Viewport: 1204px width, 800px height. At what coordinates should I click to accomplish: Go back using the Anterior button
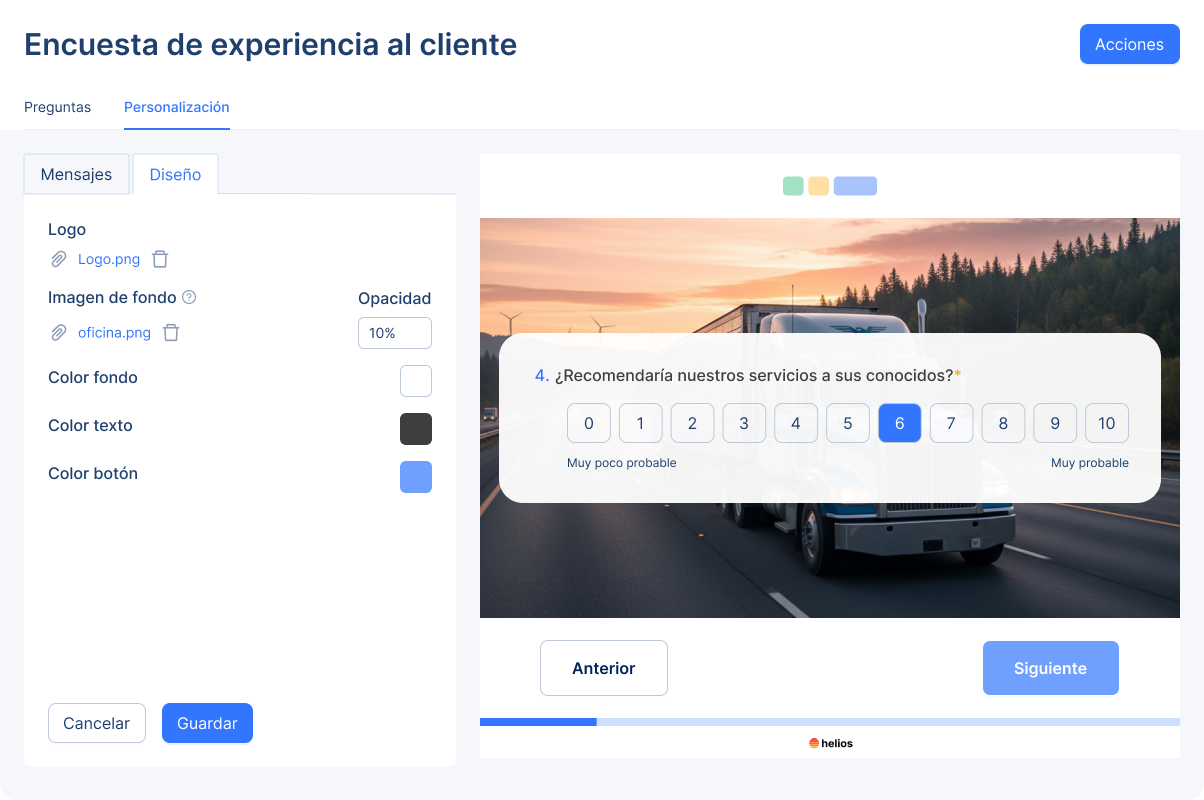(603, 667)
